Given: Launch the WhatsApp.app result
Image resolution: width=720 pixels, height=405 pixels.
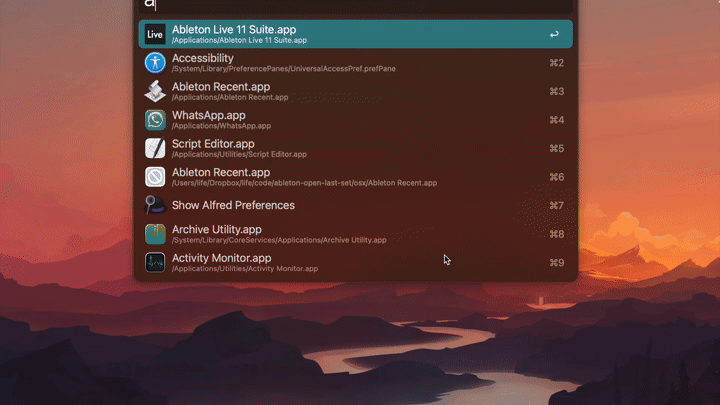Looking at the screenshot, I should pos(356,120).
